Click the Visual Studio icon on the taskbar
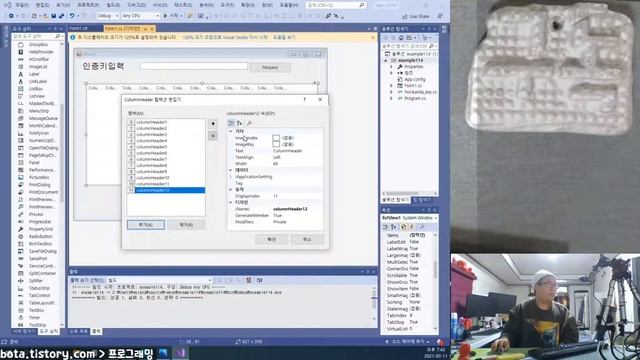The width and height of the screenshot is (640, 360). [180, 353]
